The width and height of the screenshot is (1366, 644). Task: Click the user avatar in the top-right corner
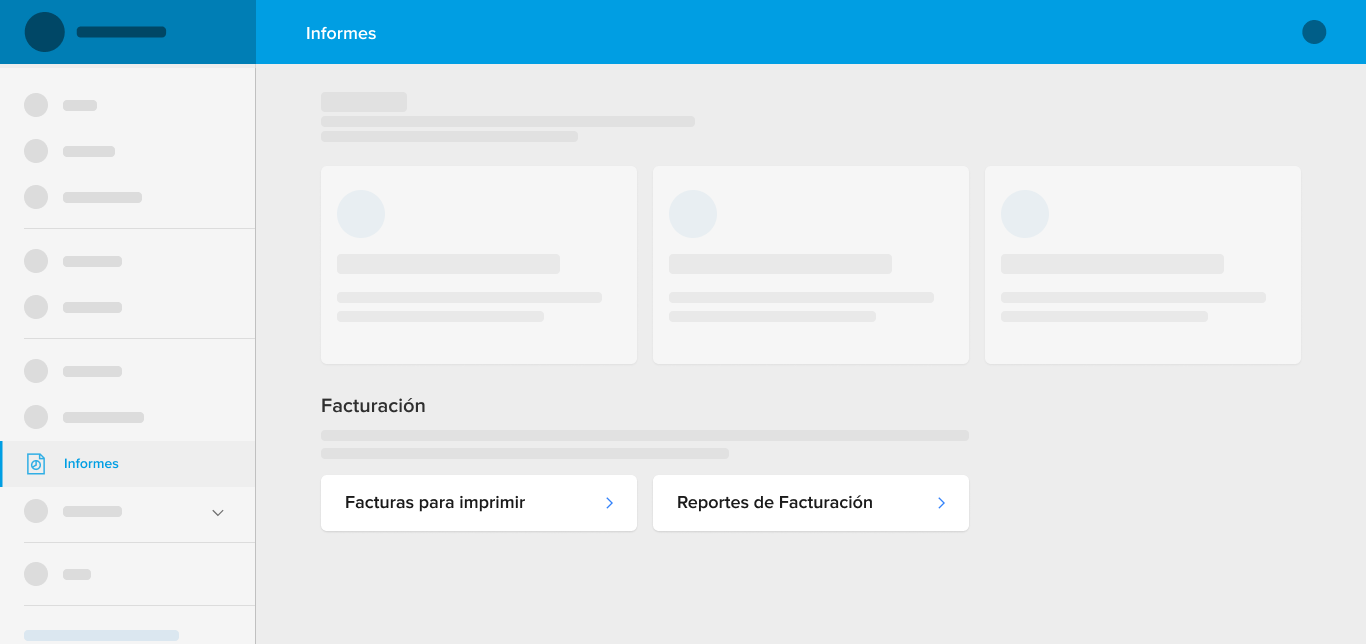(x=1314, y=32)
